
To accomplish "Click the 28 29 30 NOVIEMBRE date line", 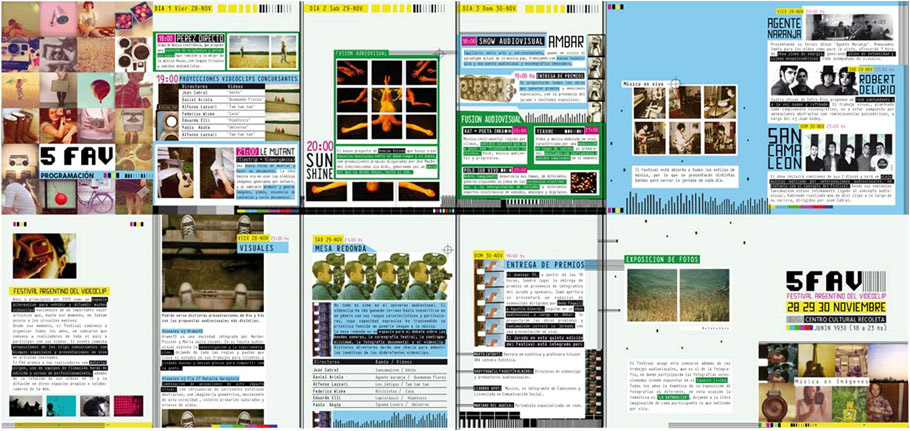I will (836, 307).
